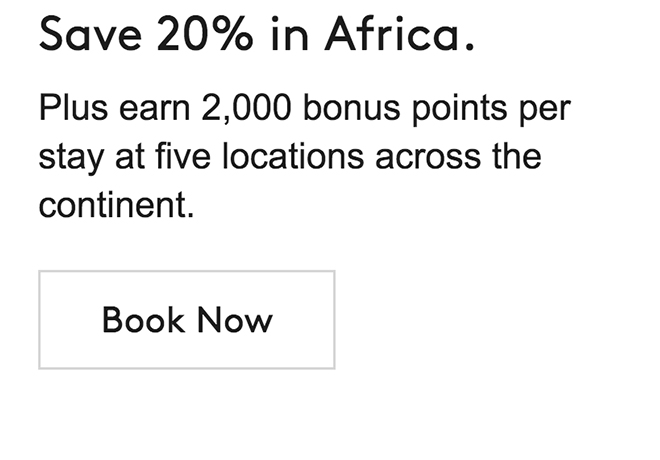Click the Book Now button

(x=186, y=320)
